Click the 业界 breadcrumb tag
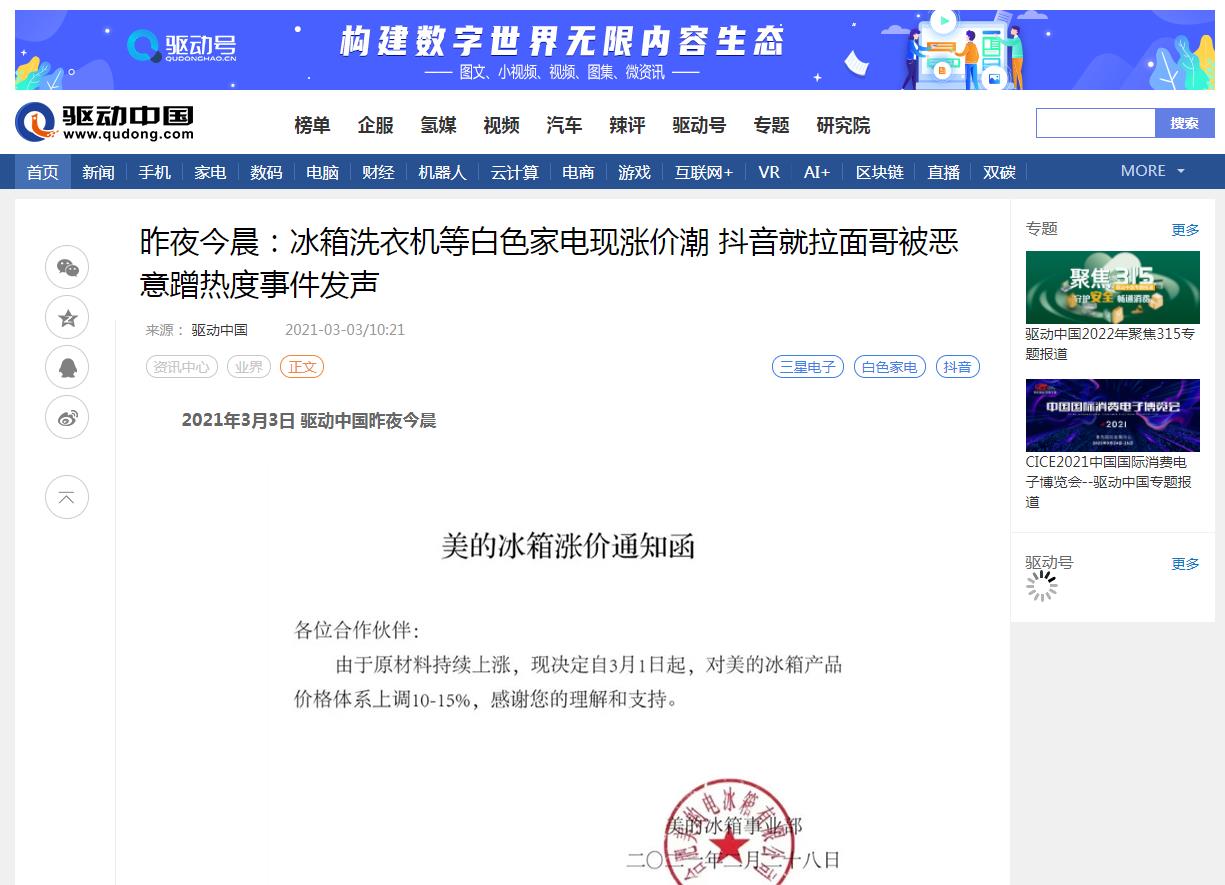Viewport: 1225px width, 885px height. coord(249,367)
